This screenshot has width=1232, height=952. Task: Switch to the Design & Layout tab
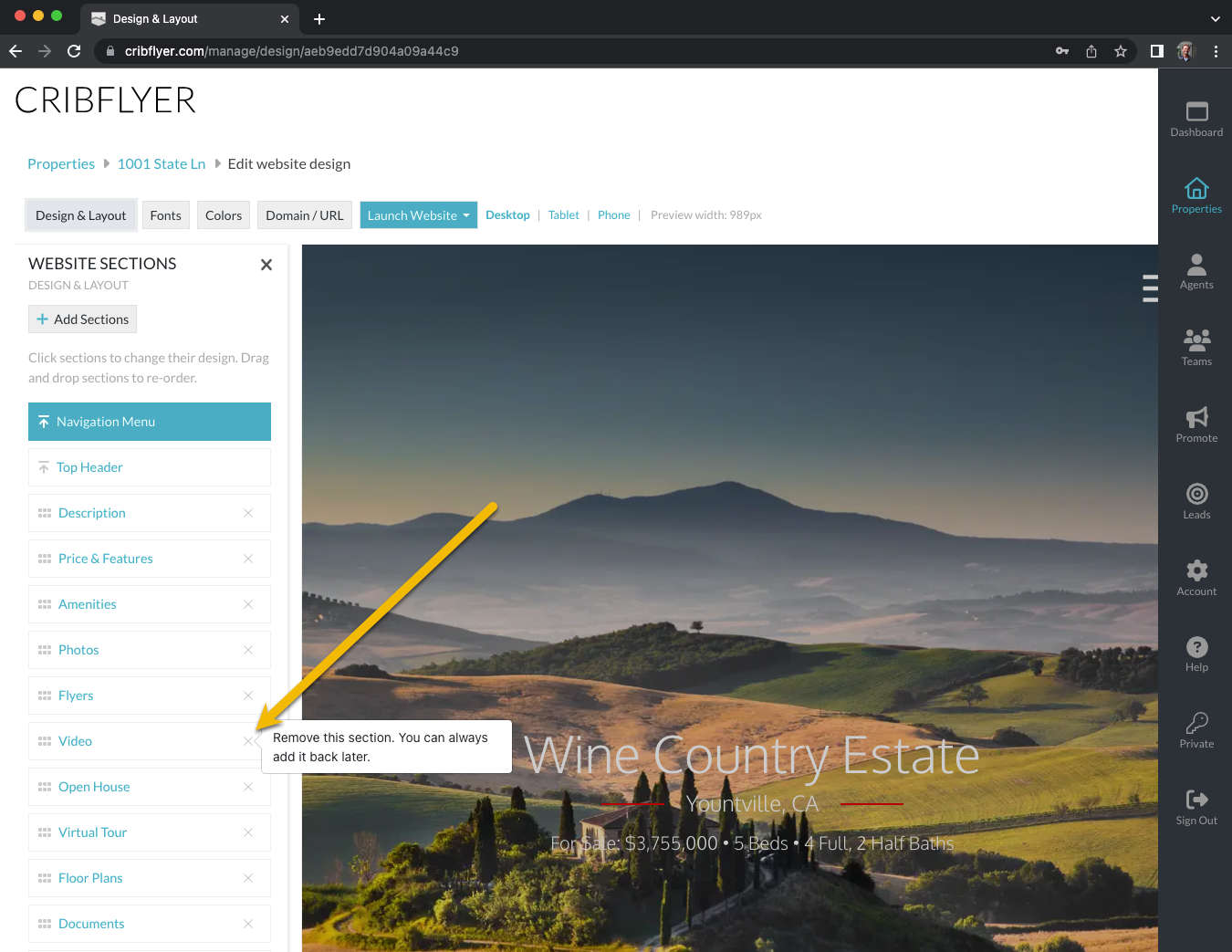tap(81, 215)
